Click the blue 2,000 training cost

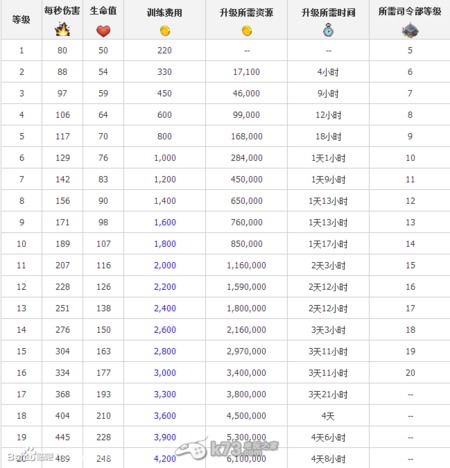coord(165,265)
